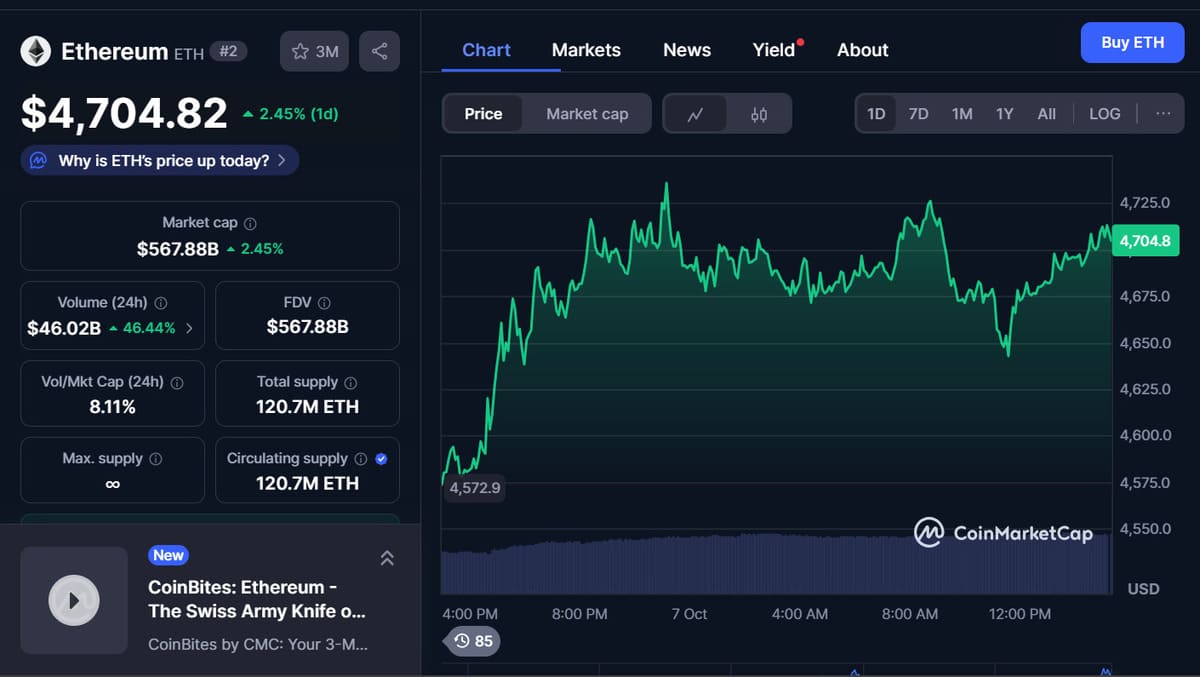Switch to candlestick chart icon
The height and width of the screenshot is (677, 1200).
(759, 114)
